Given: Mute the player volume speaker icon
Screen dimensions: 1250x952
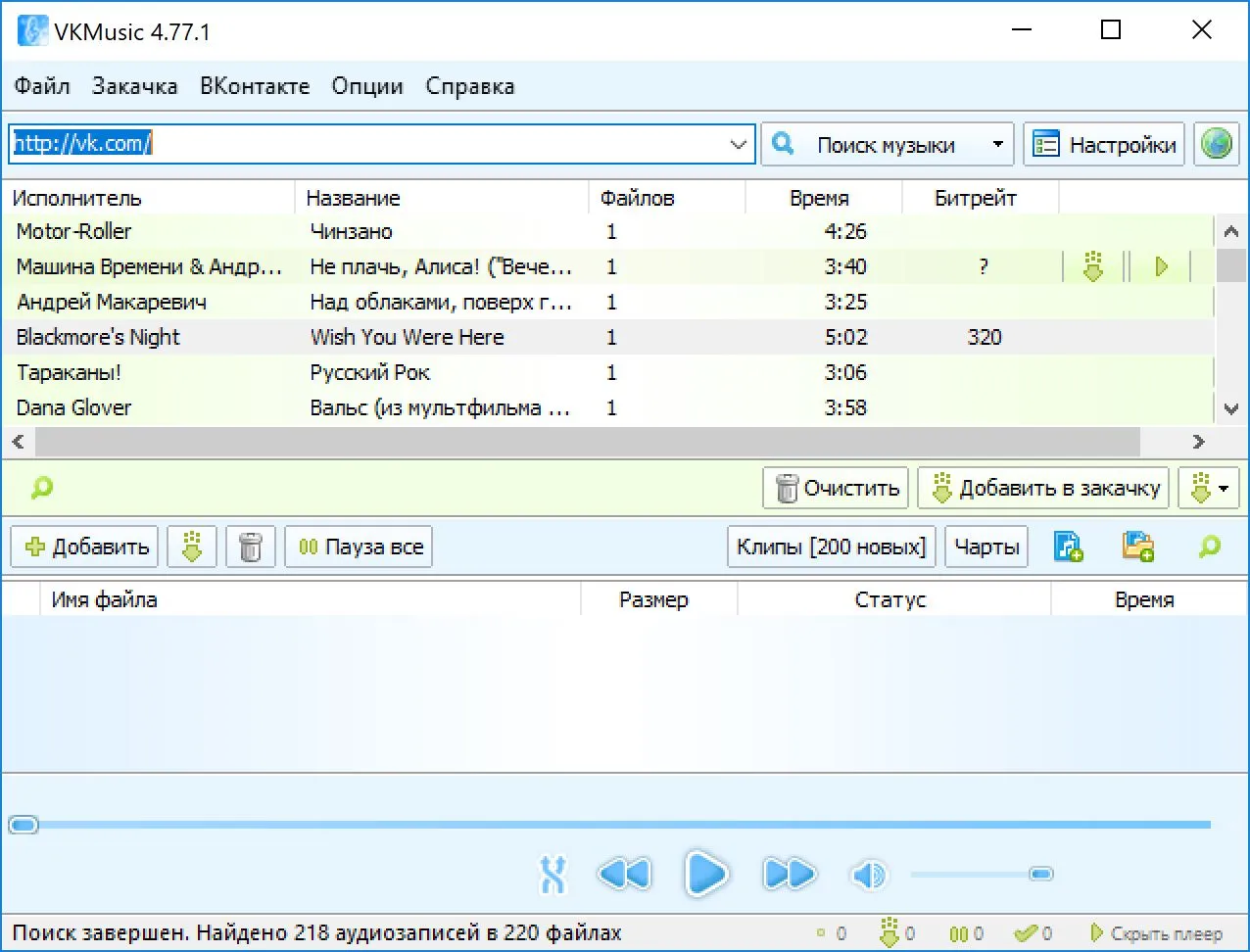Looking at the screenshot, I should tap(868, 874).
